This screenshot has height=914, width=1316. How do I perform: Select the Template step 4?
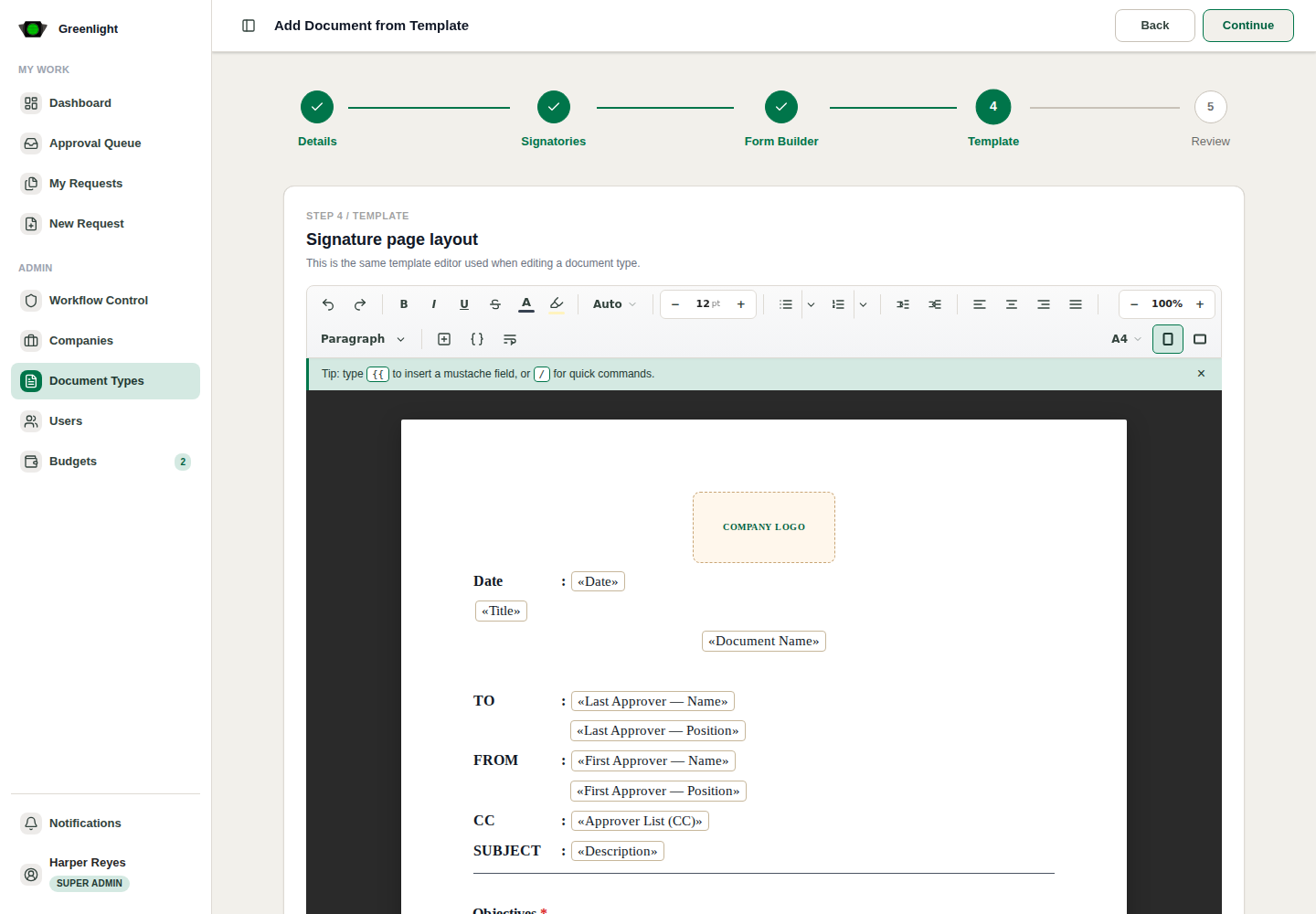click(993, 119)
